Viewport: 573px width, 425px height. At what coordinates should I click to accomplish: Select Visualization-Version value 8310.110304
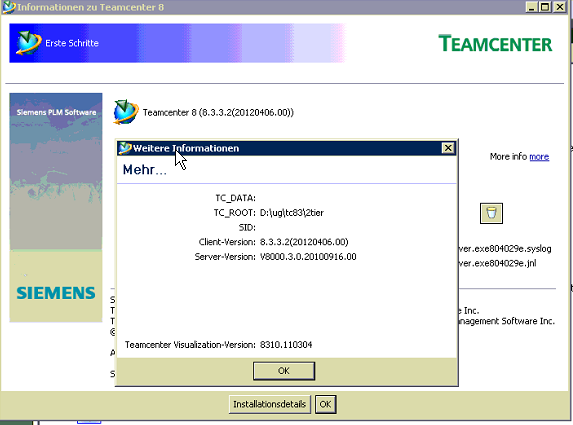pyautogui.click(x=286, y=345)
